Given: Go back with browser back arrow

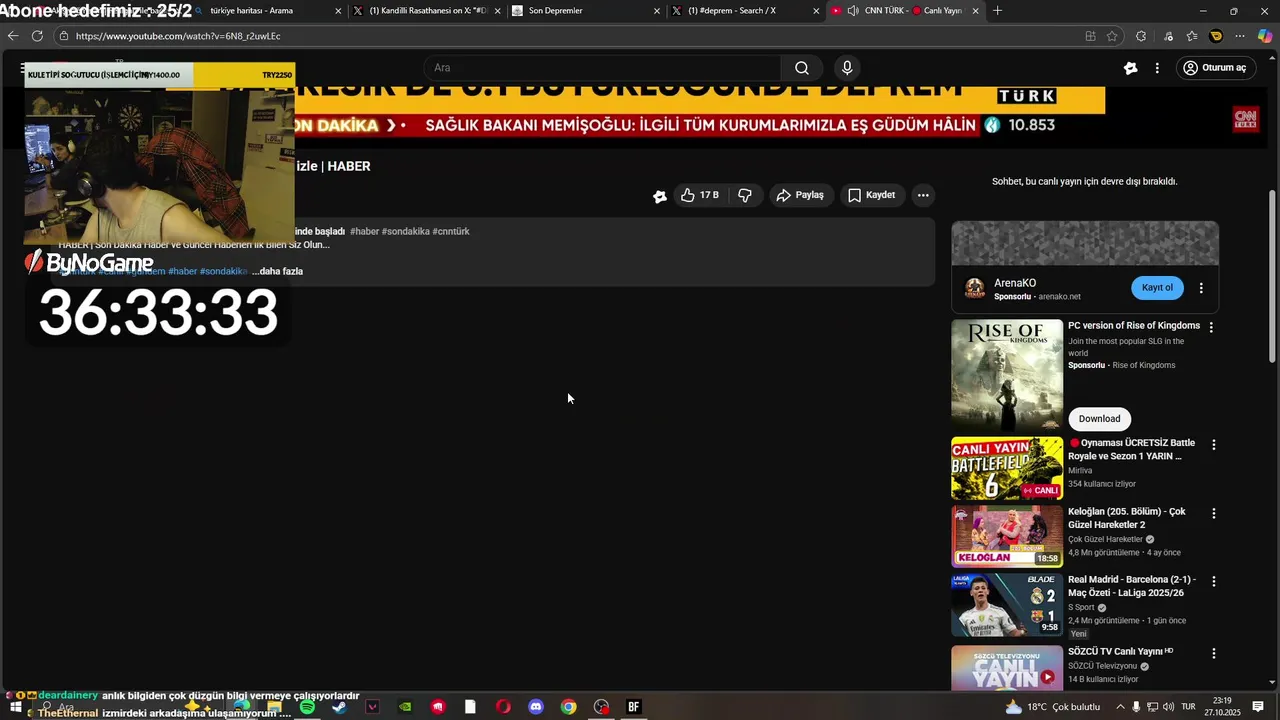Looking at the screenshot, I should (x=13, y=36).
